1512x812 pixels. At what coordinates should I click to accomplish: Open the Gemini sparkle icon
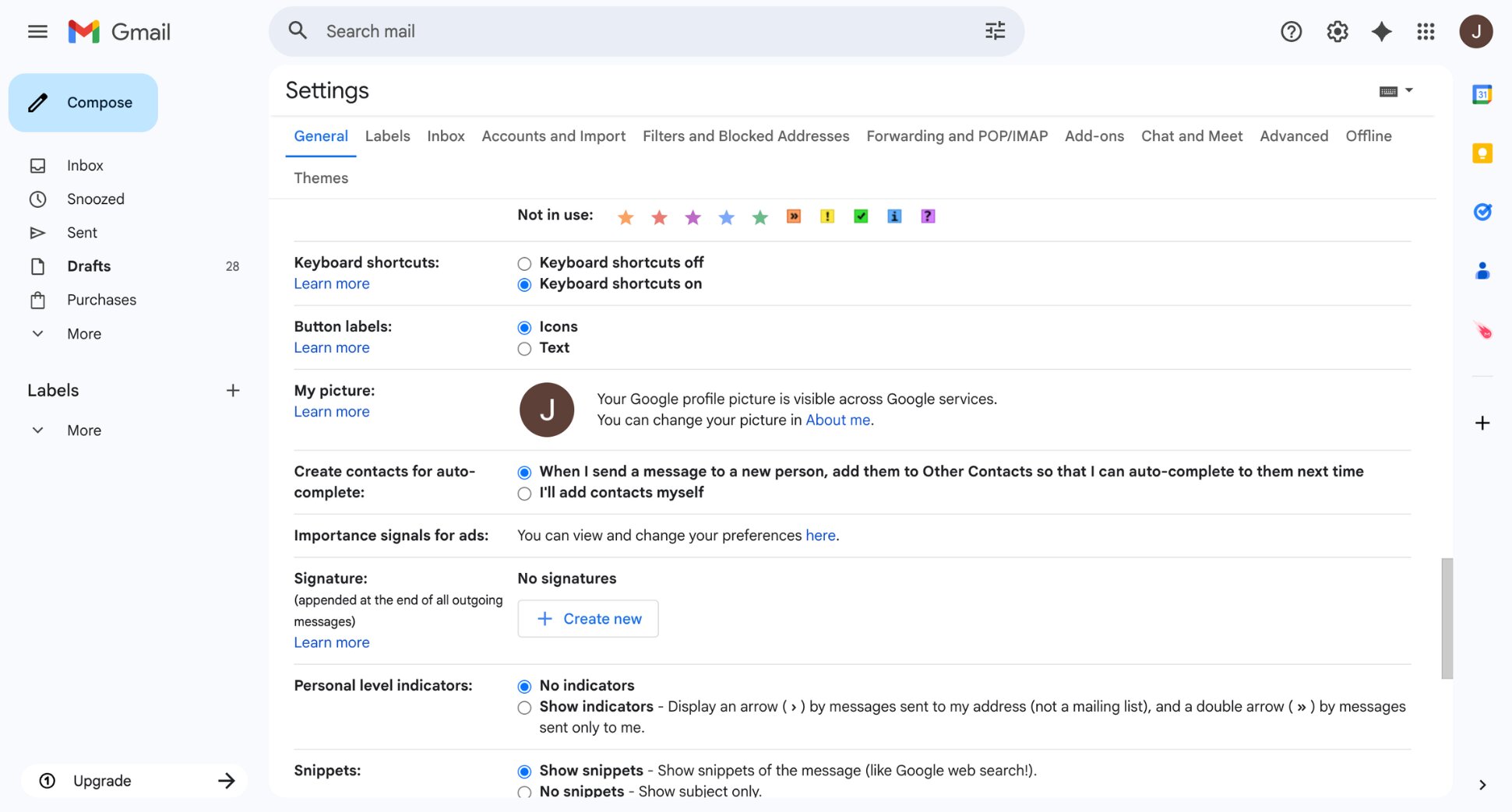[x=1381, y=32]
